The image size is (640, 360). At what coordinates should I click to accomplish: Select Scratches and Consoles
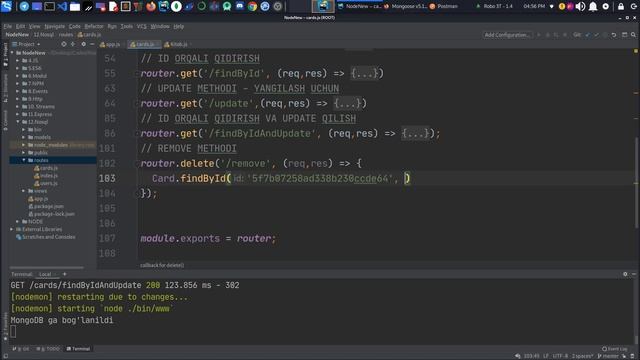click(45, 237)
